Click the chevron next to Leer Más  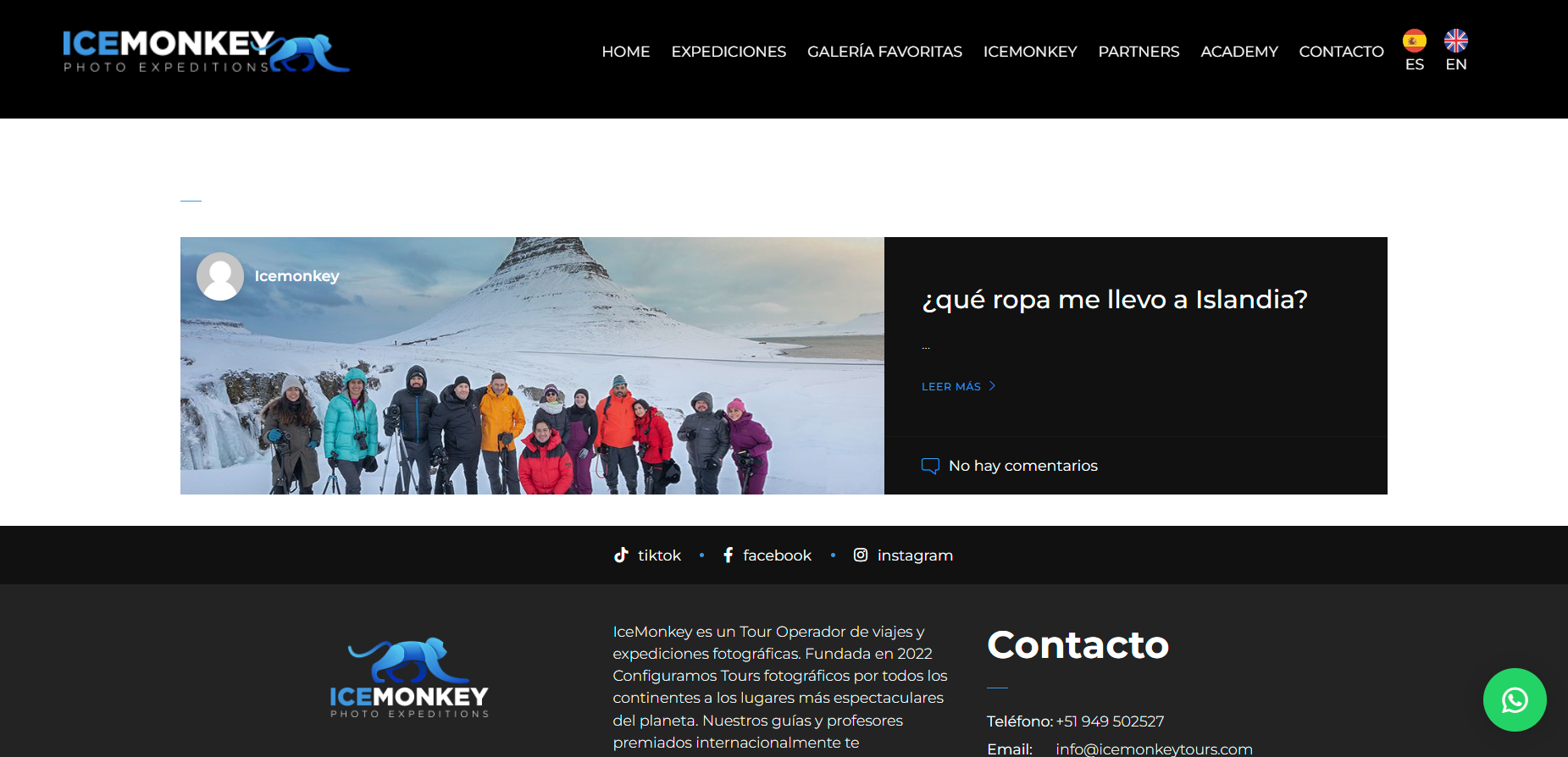992,386
